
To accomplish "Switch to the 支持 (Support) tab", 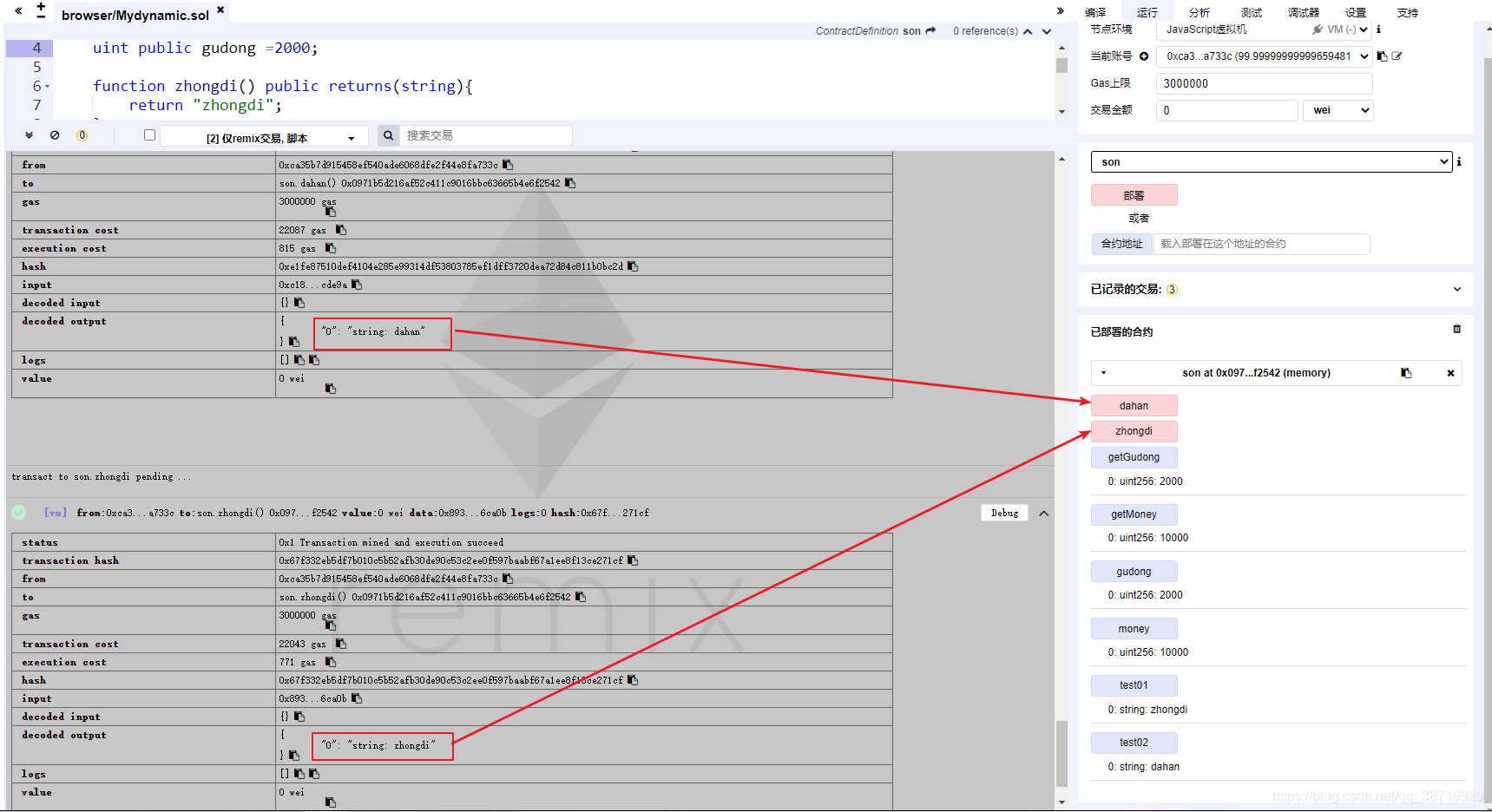I will point(1408,12).
